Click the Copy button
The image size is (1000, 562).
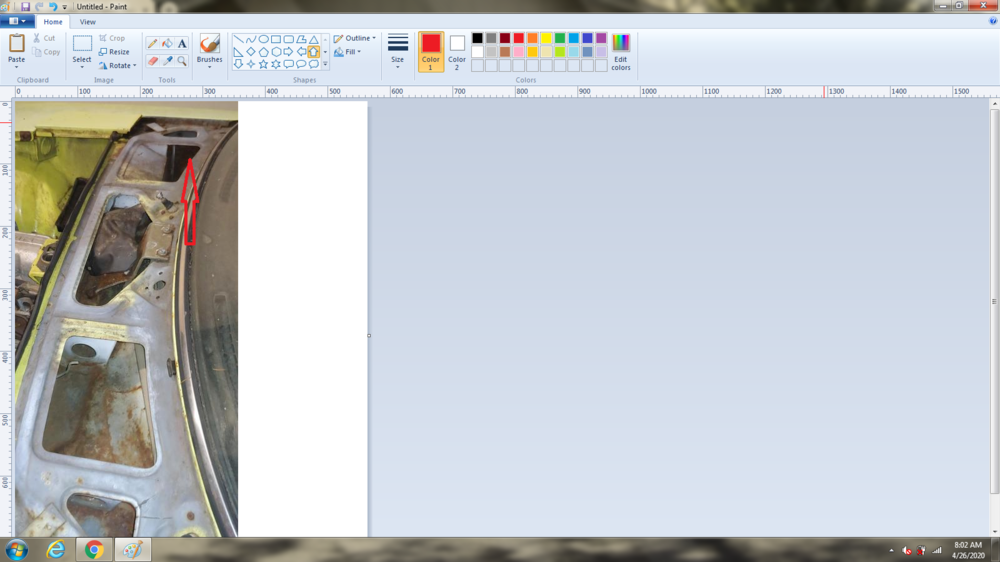click(x=46, y=52)
